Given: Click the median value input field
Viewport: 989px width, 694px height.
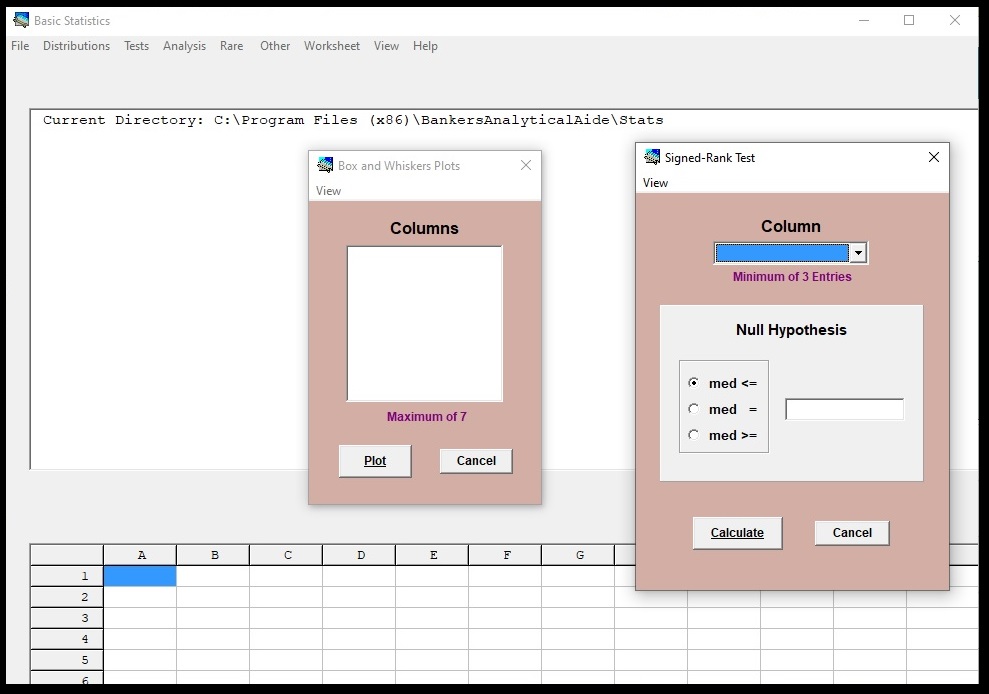Looking at the screenshot, I should [x=845, y=409].
